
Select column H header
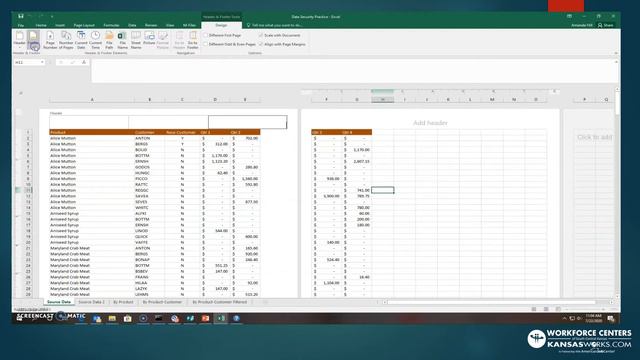(x=382, y=100)
